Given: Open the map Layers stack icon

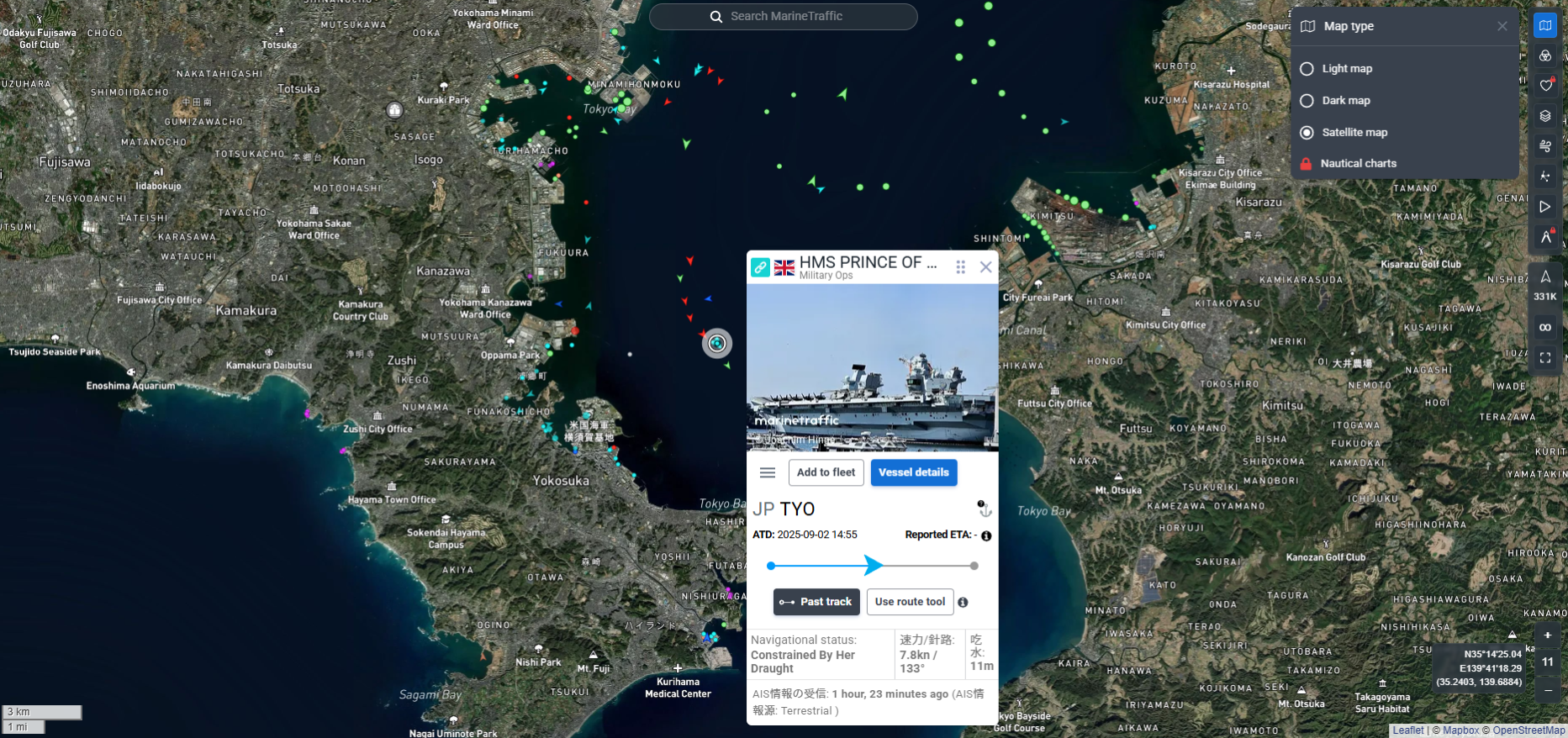Looking at the screenshot, I should pos(1545,116).
